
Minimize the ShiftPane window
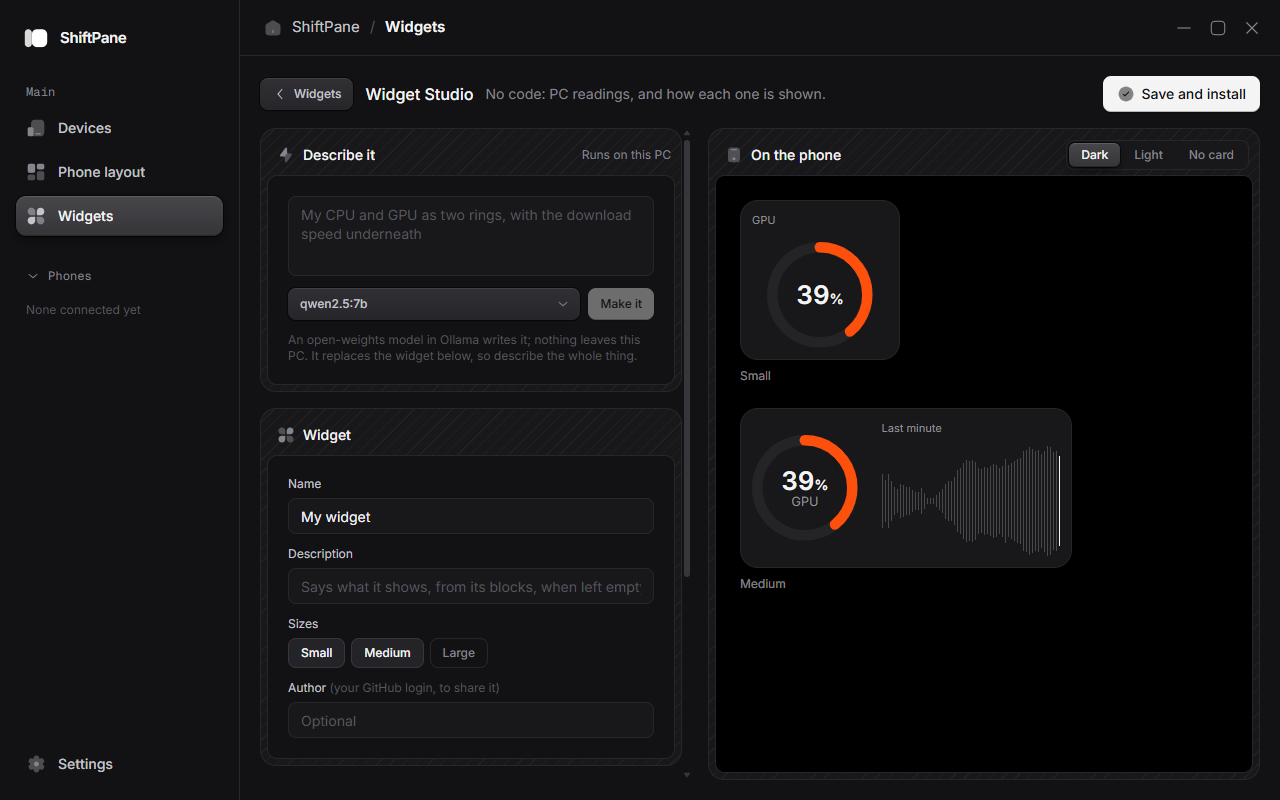click(1184, 28)
